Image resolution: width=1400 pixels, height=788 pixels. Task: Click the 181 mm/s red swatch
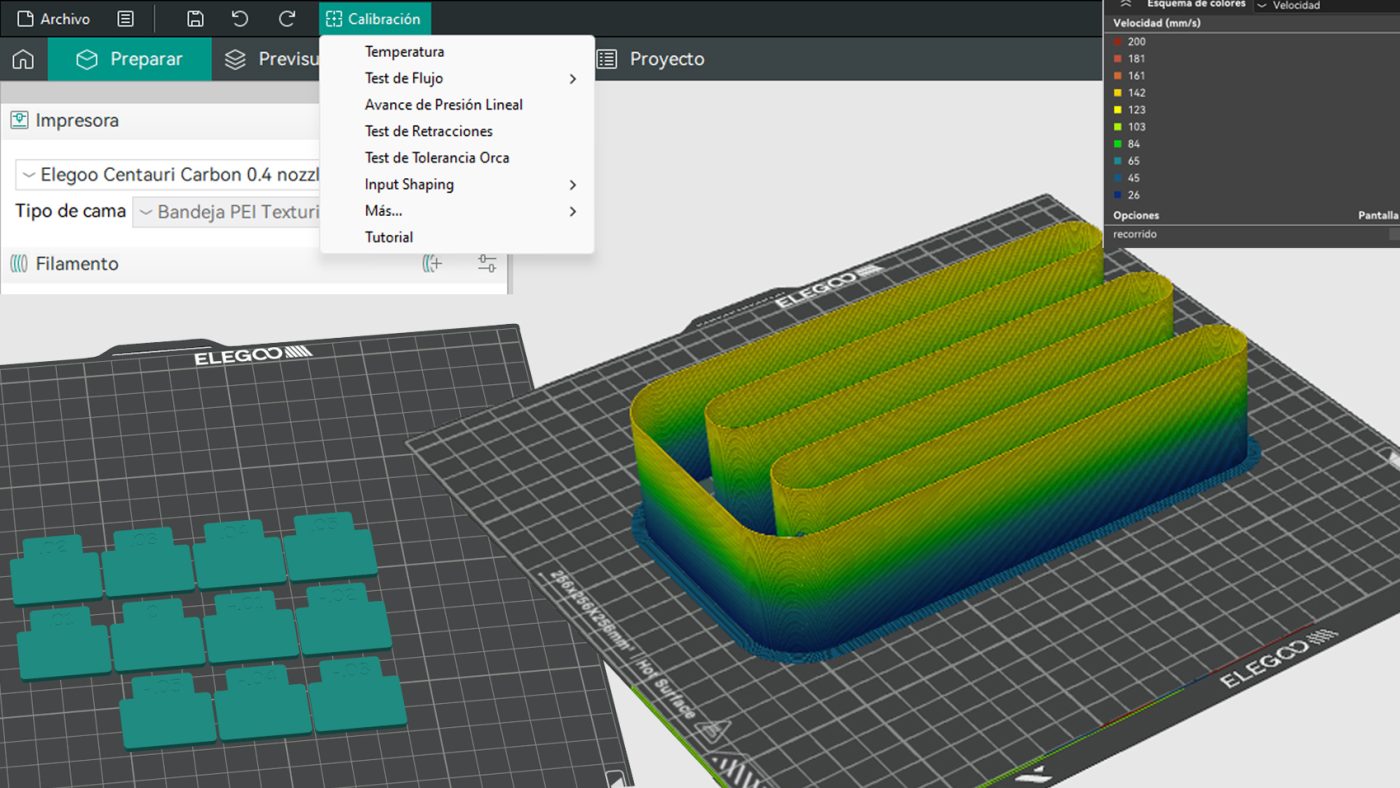pos(1118,59)
